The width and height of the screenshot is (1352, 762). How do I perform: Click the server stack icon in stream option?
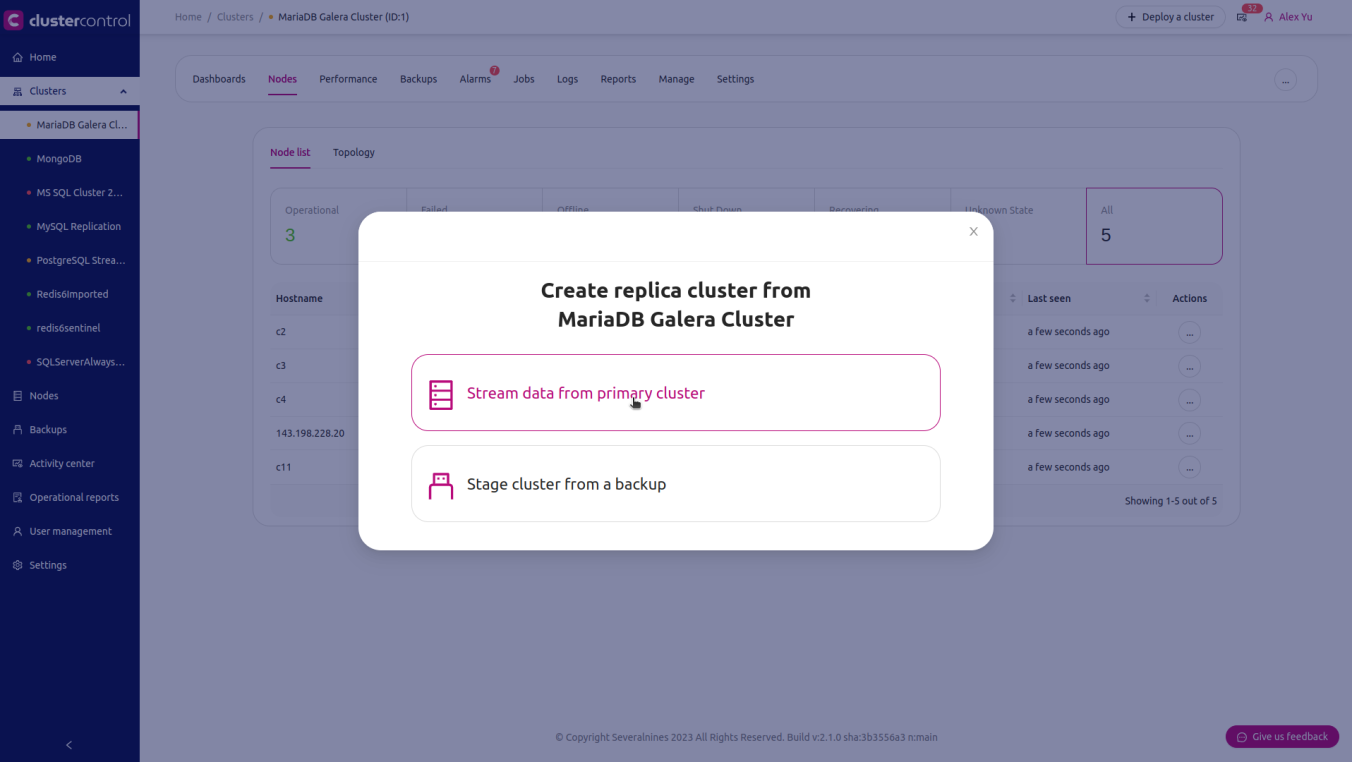(441, 394)
